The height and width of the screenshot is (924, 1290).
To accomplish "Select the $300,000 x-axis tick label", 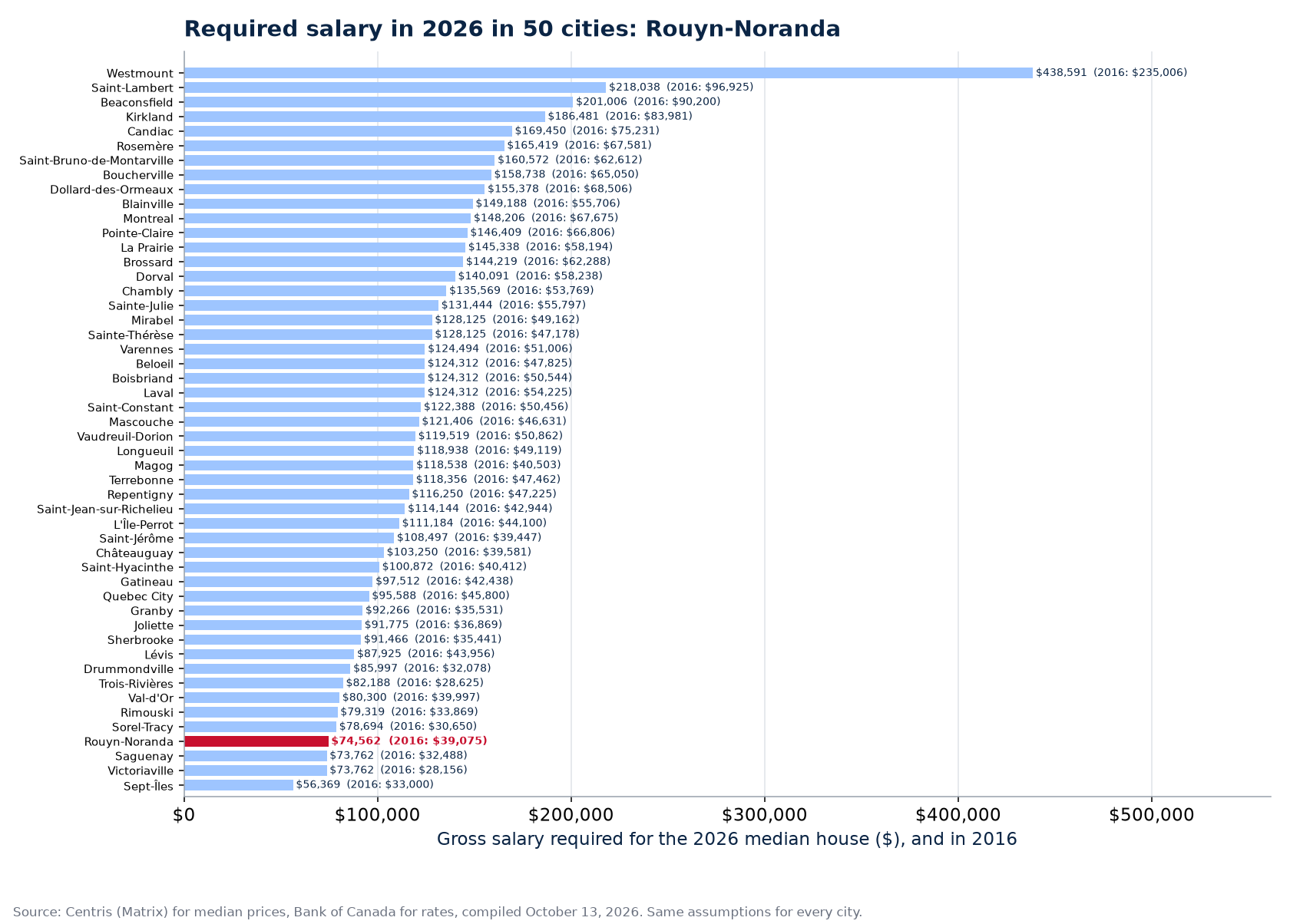I will (765, 815).
